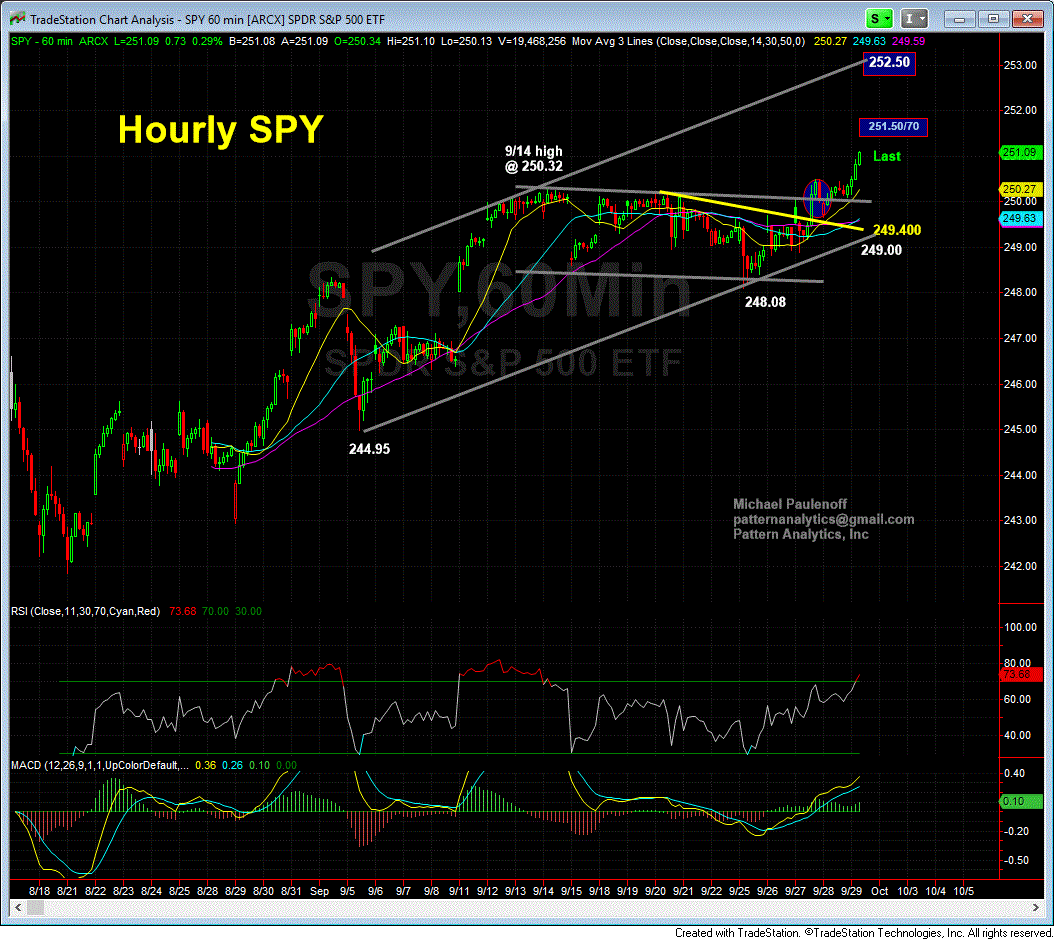Click the 'Michael Paulenoff' name text
Viewport: 1054px width, 939px height.
[x=790, y=504]
